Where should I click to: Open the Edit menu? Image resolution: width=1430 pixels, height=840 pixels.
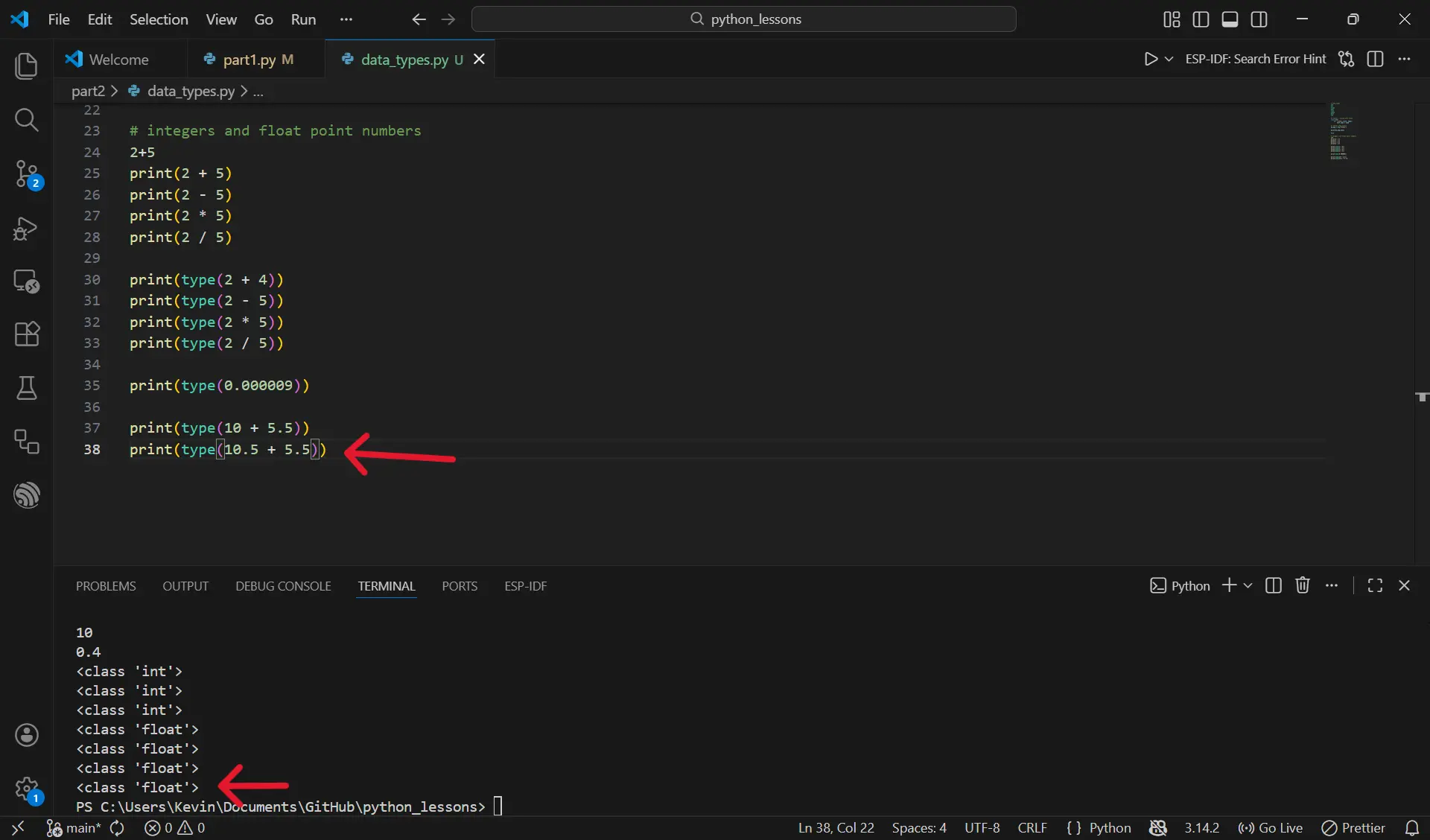(x=100, y=19)
